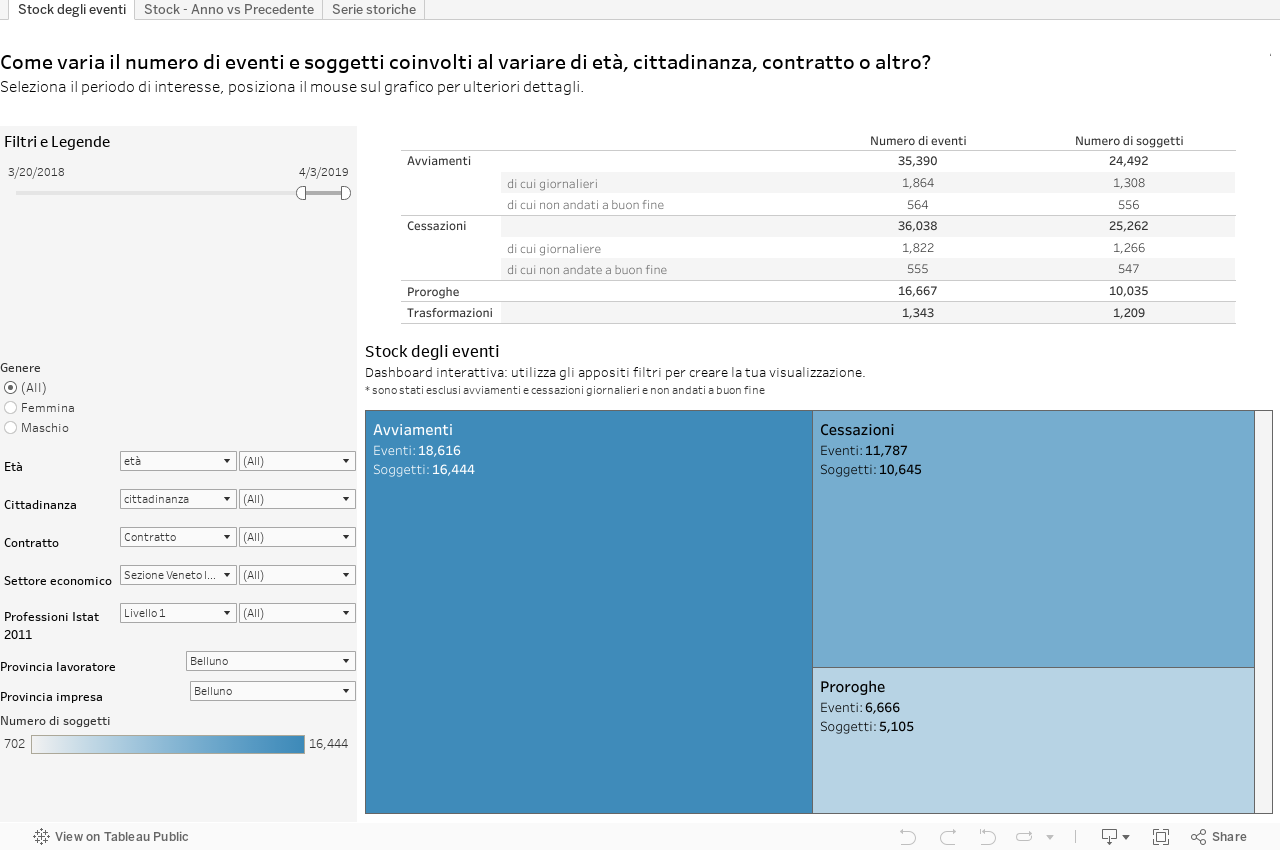
Task: Select the Proroghe treemap block
Action: pyautogui.click(x=1033, y=741)
